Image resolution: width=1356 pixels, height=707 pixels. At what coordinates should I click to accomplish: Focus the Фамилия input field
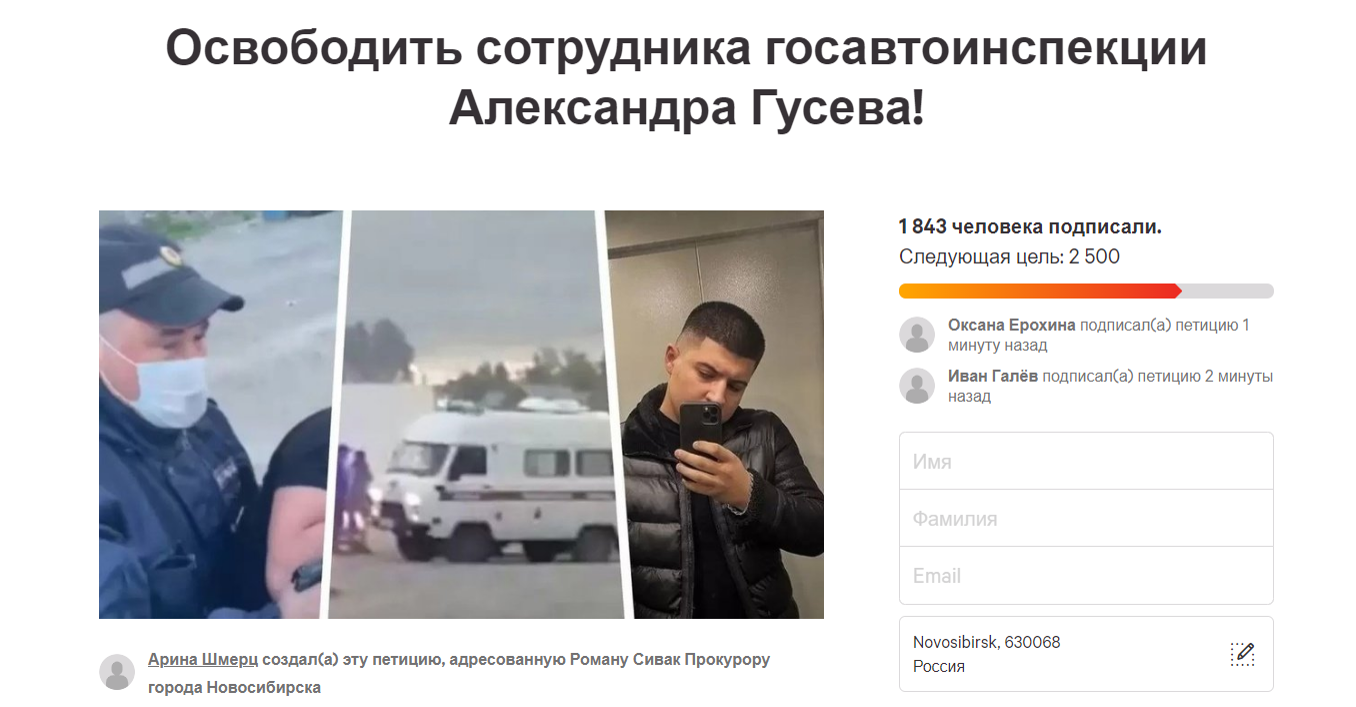pos(1086,518)
